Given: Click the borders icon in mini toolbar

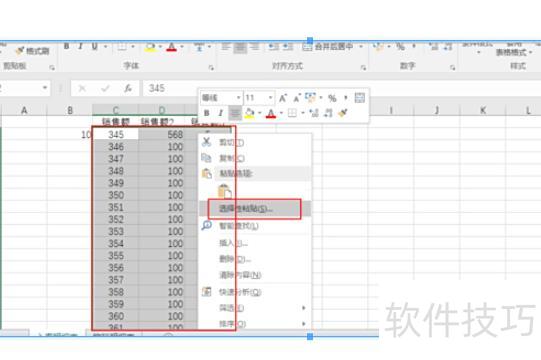Looking at the screenshot, I should tap(292, 113).
